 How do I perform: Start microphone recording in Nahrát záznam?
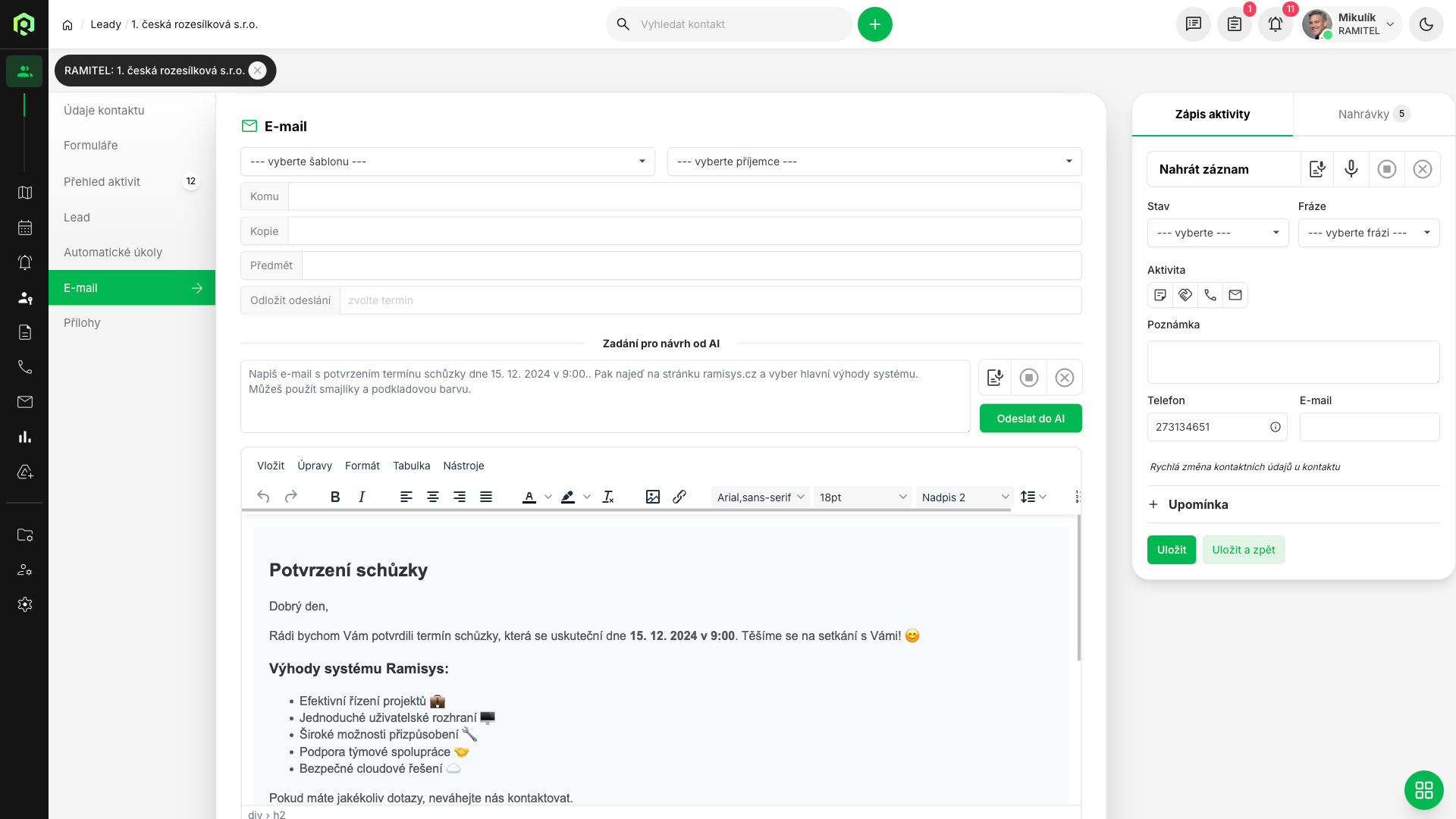pos(1351,169)
